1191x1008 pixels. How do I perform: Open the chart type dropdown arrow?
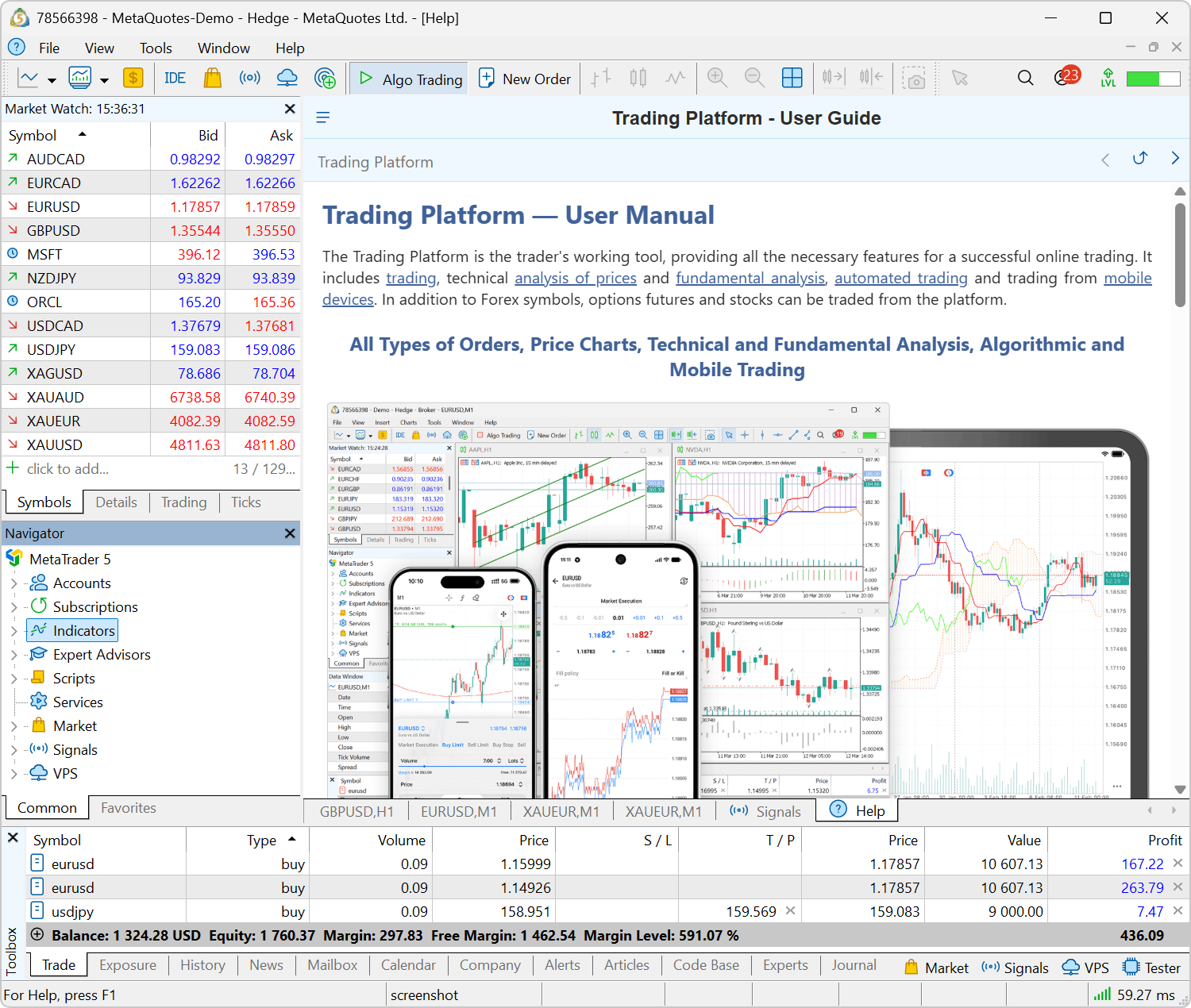pyautogui.click(x=52, y=80)
